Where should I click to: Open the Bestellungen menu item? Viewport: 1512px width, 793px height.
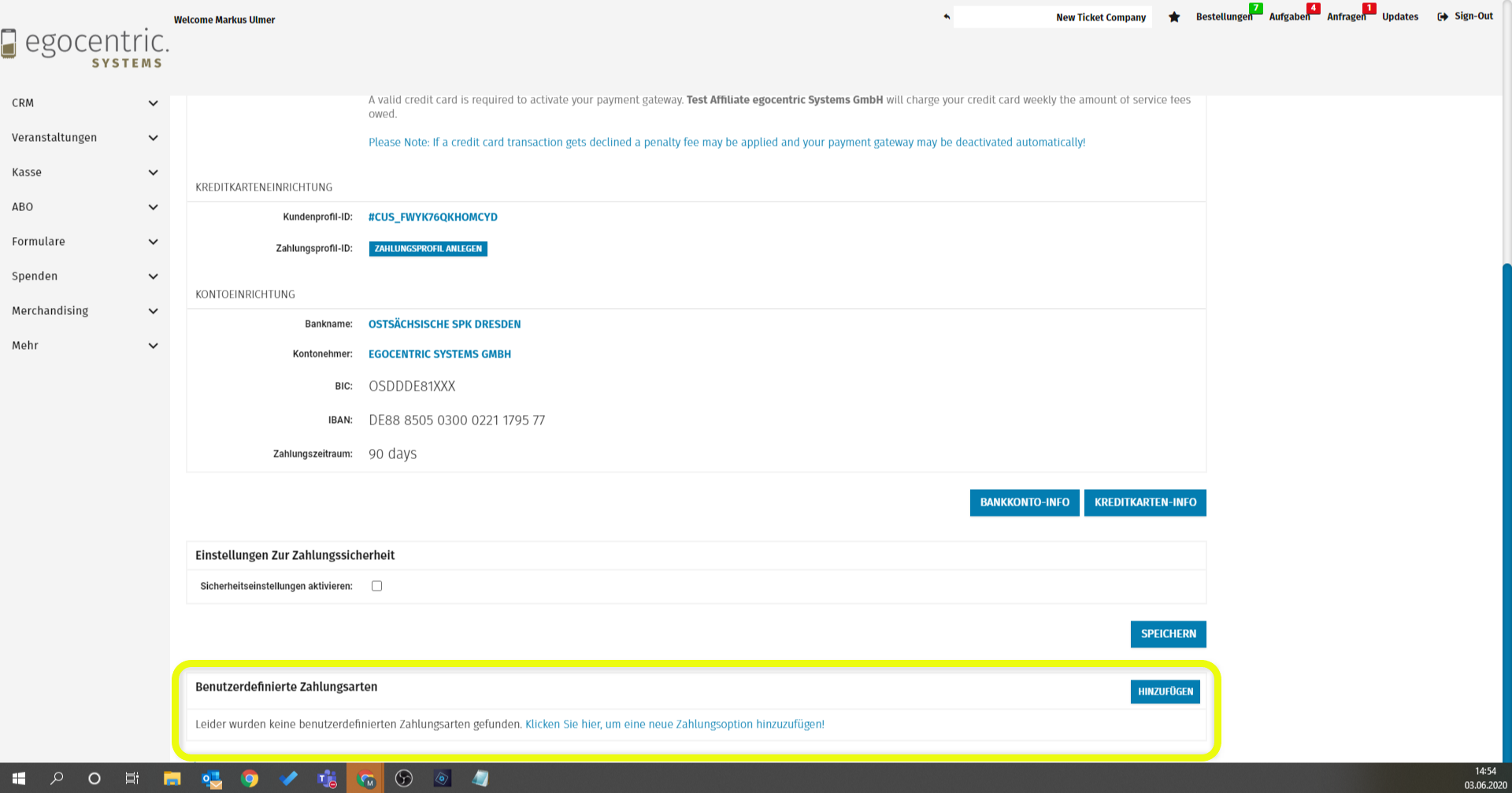click(x=1223, y=17)
